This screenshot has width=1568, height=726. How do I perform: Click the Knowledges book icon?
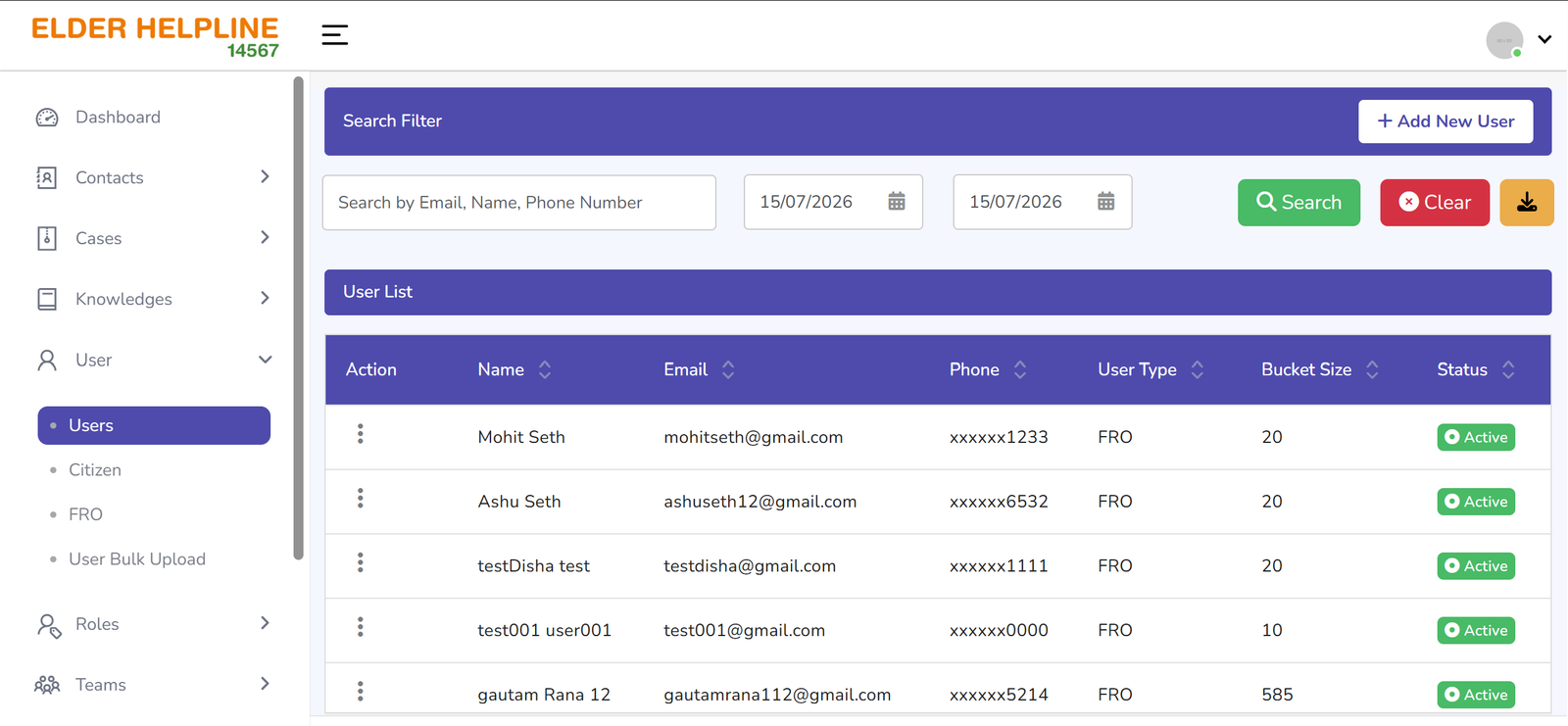pyautogui.click(x=47, y=299)
